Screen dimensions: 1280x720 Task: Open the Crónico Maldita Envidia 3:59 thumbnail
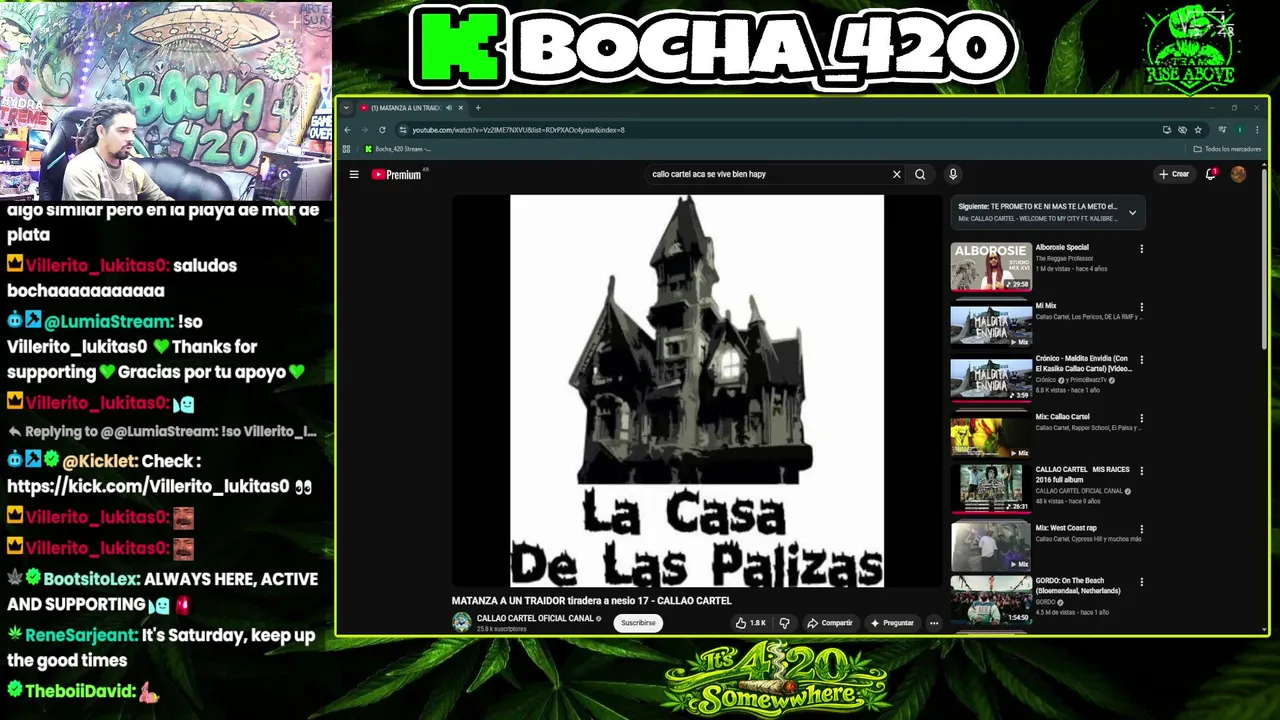click(x=991, y=378)
